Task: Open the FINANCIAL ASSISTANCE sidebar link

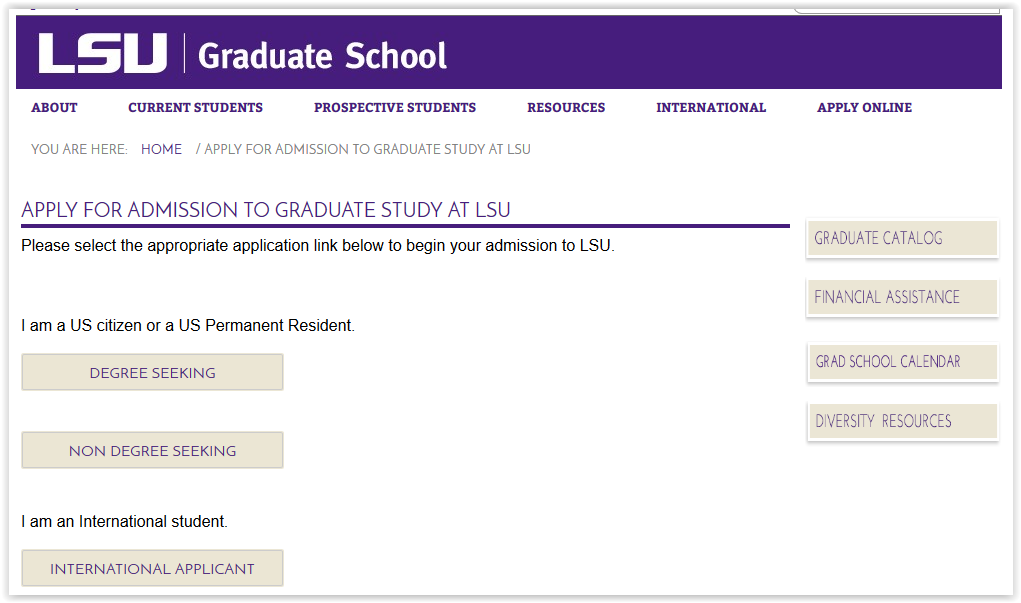Action: point(902,297)
